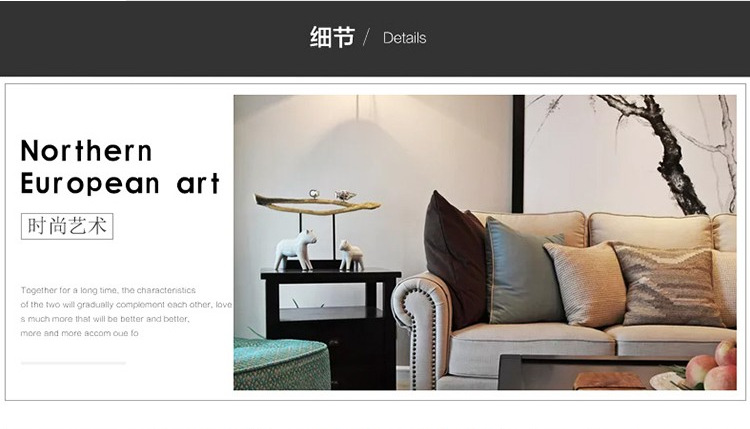Screen dimensions: 750x429
Task: Click the larger white animal figurine
Action: click(x=296, y=250)
